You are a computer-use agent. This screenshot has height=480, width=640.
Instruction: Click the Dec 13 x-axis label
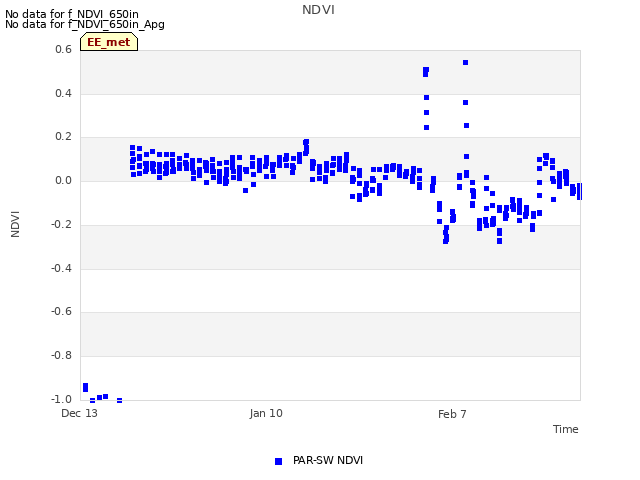click(80, 413)
